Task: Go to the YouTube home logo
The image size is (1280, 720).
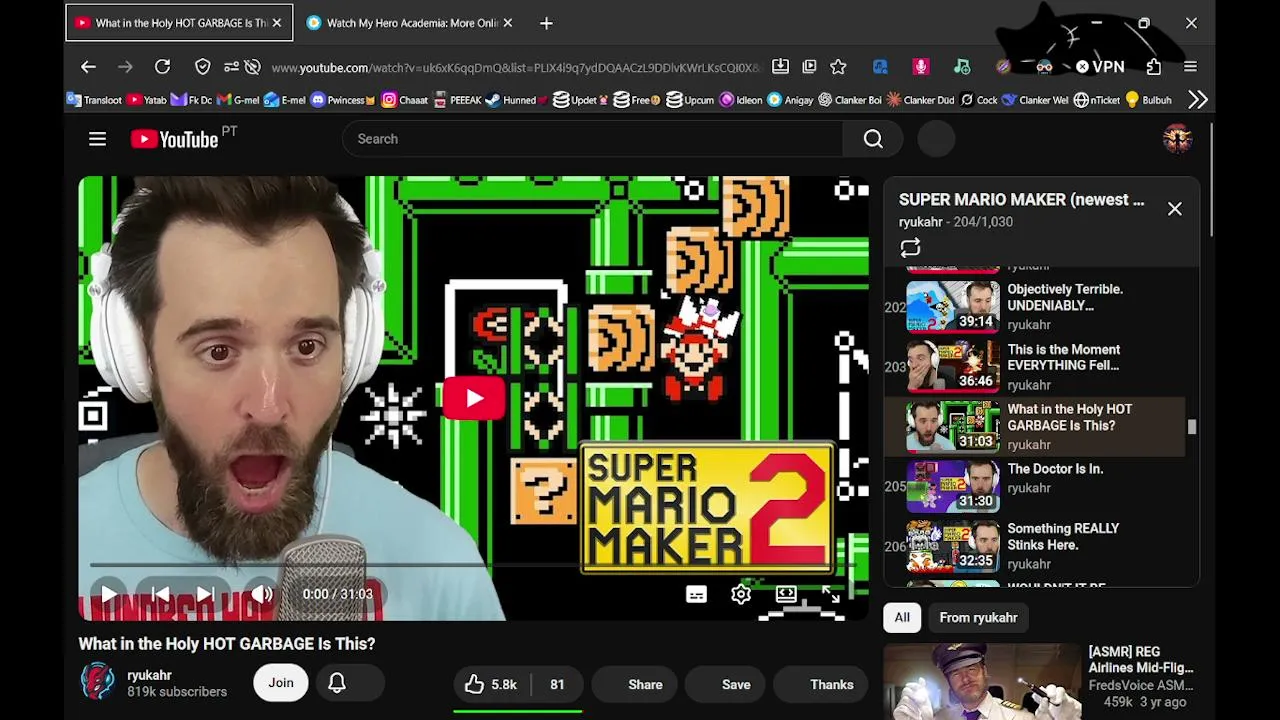Action: (175, 139)
